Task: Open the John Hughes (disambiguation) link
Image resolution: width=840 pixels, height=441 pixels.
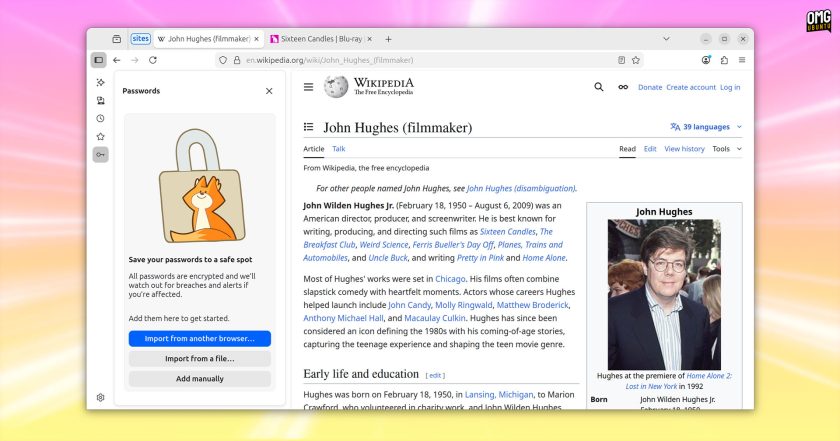Action: coord(521,188)
